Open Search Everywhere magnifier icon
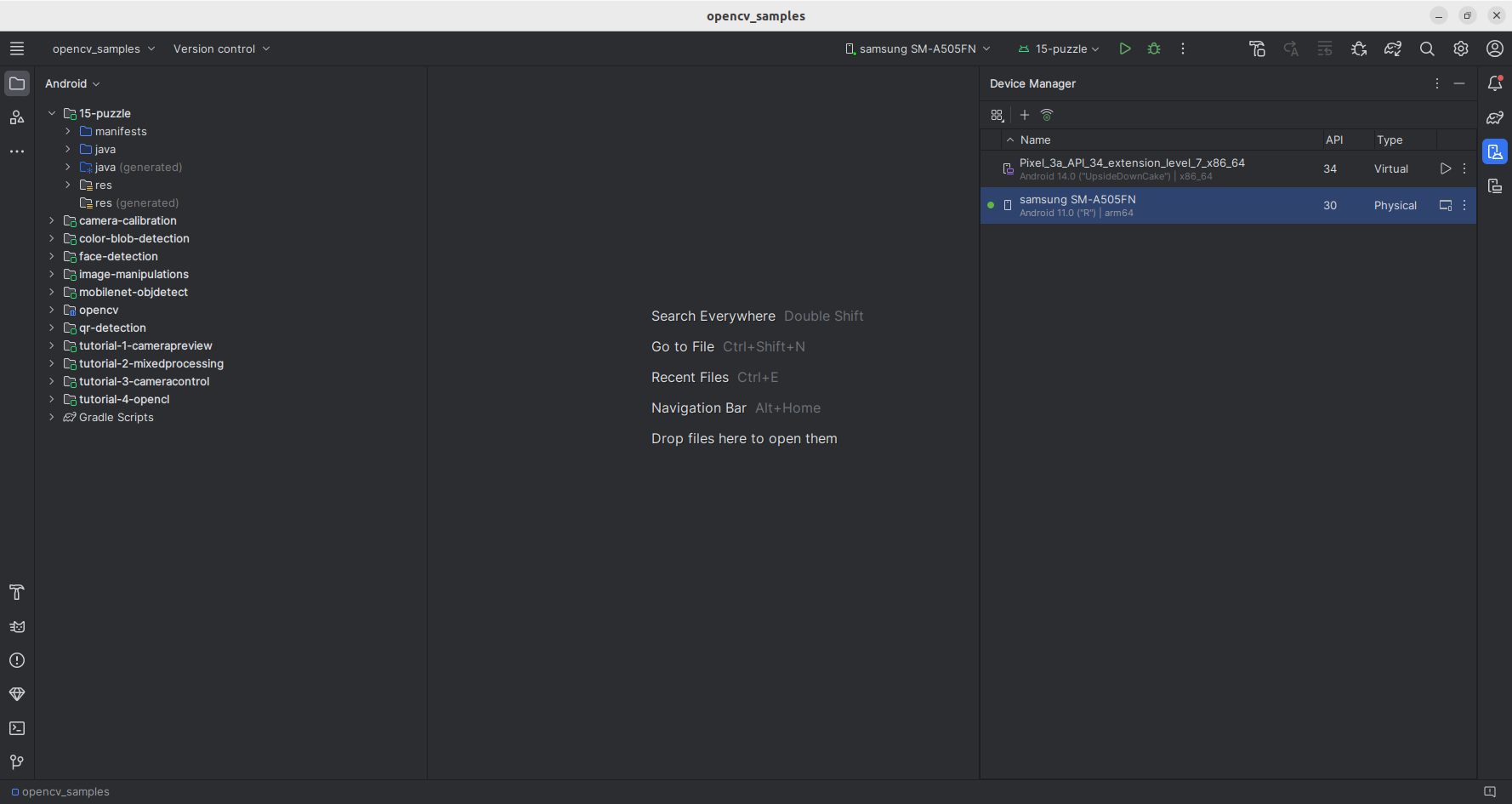This screenshot has width=1512, height=804. (x=1427, y=48)
